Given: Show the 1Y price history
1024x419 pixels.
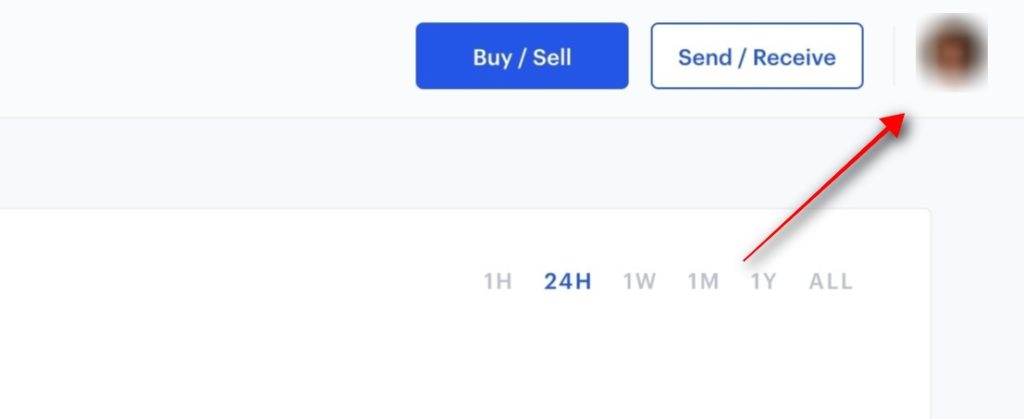Looking at the screenshot, I should 763,281.
